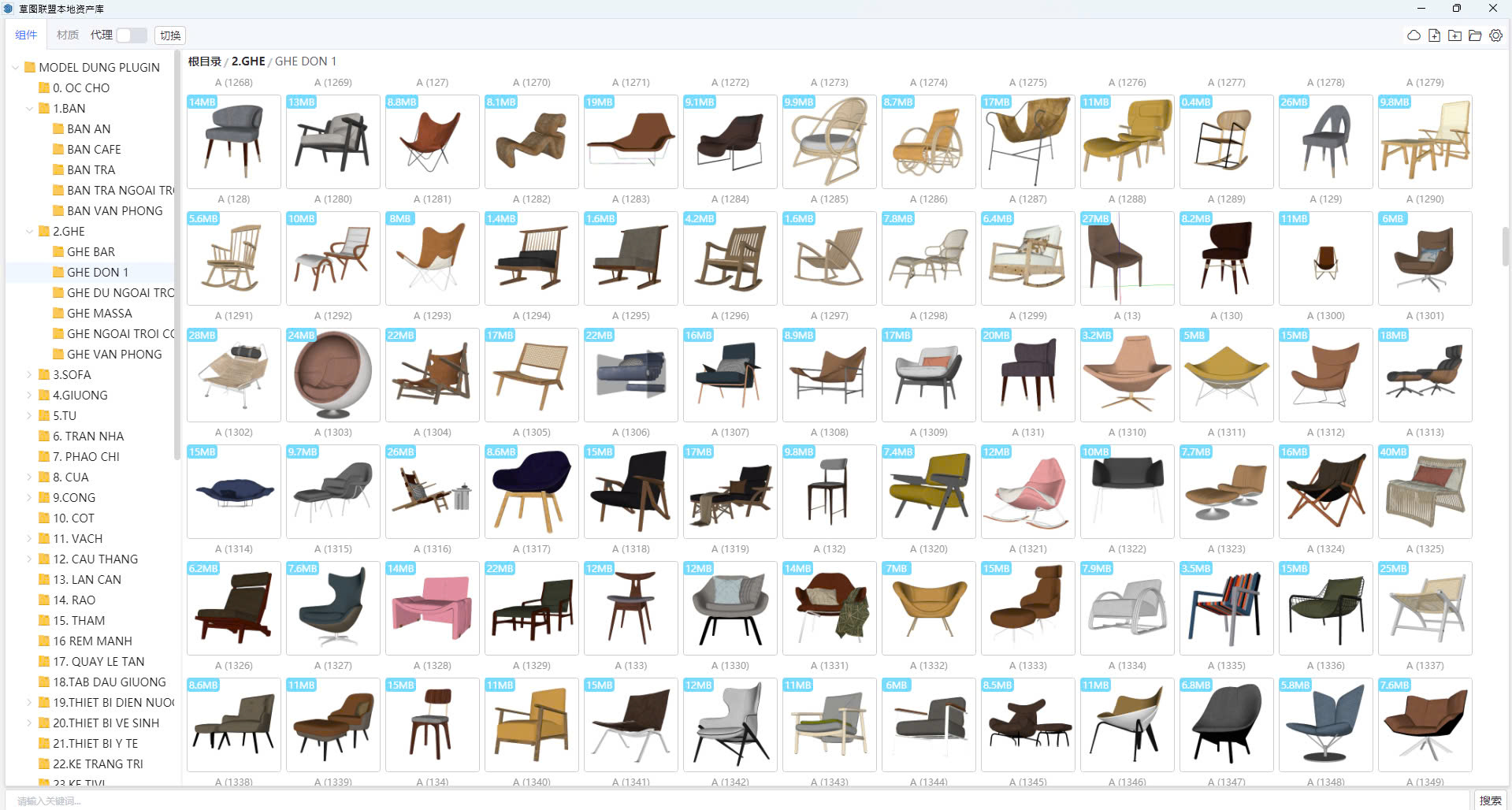Collapse the 2.GHE folder arrow
Screen dimensions: 1512x810
(30, 232)
